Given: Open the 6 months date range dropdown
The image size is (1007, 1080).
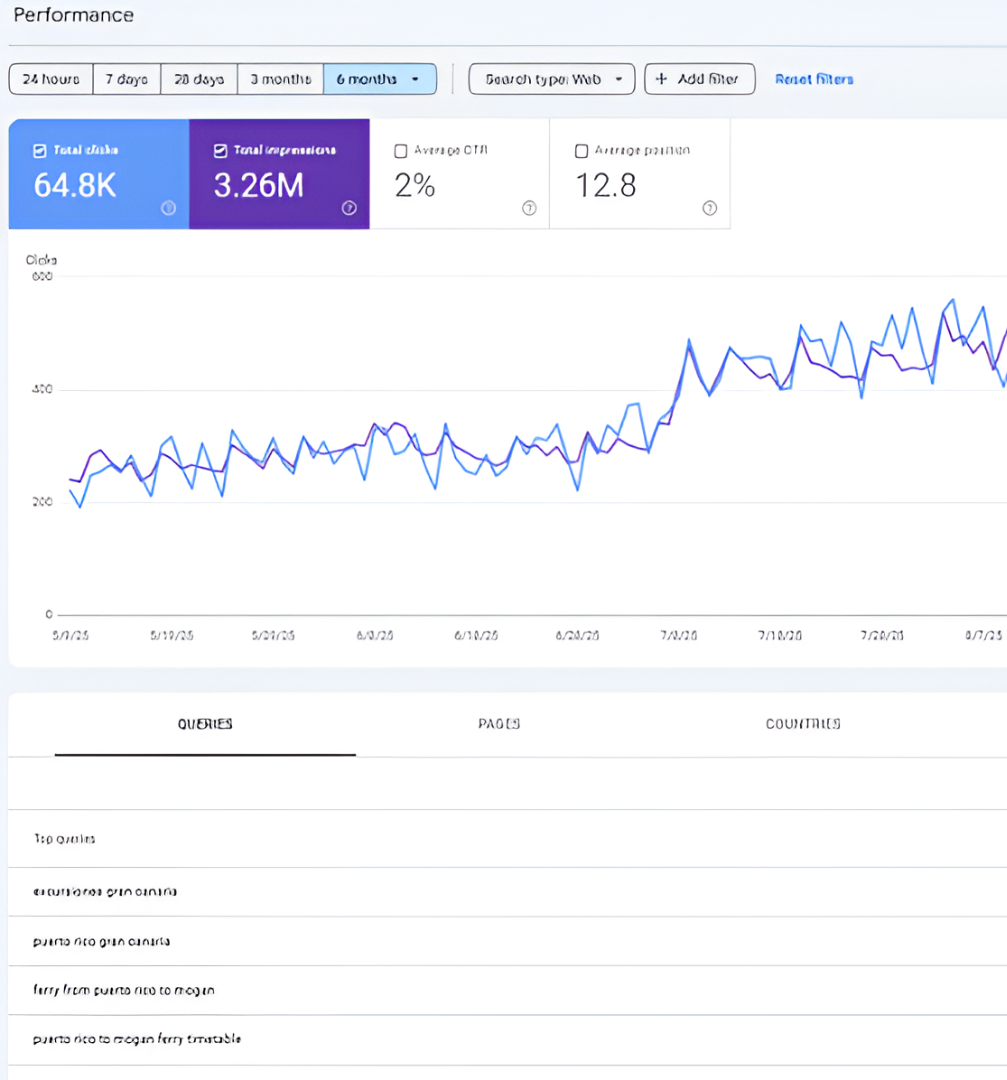Looking at the screenshot, I should (380, 79).
